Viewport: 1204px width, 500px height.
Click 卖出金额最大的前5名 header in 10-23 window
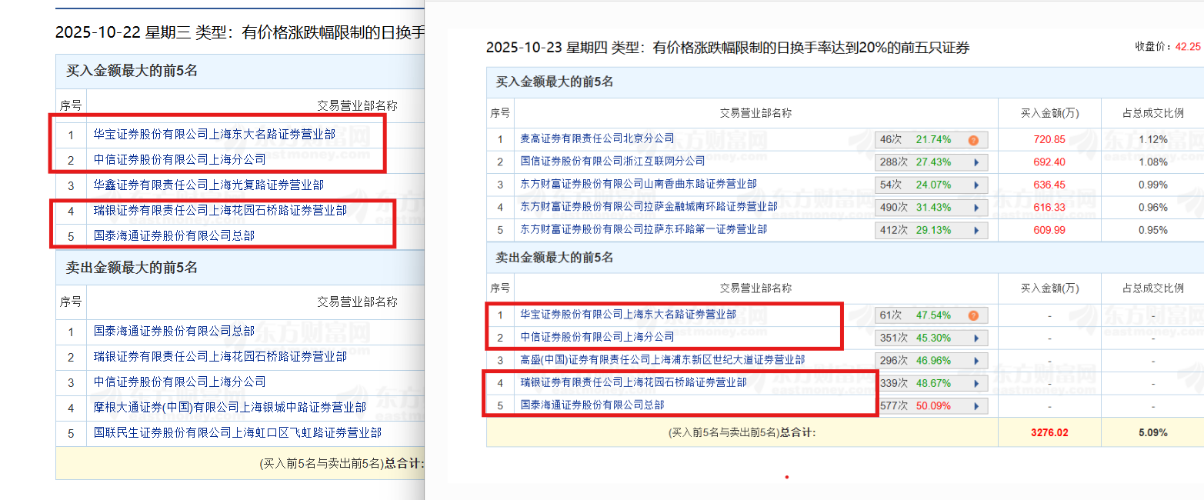[x=556, y=257]
